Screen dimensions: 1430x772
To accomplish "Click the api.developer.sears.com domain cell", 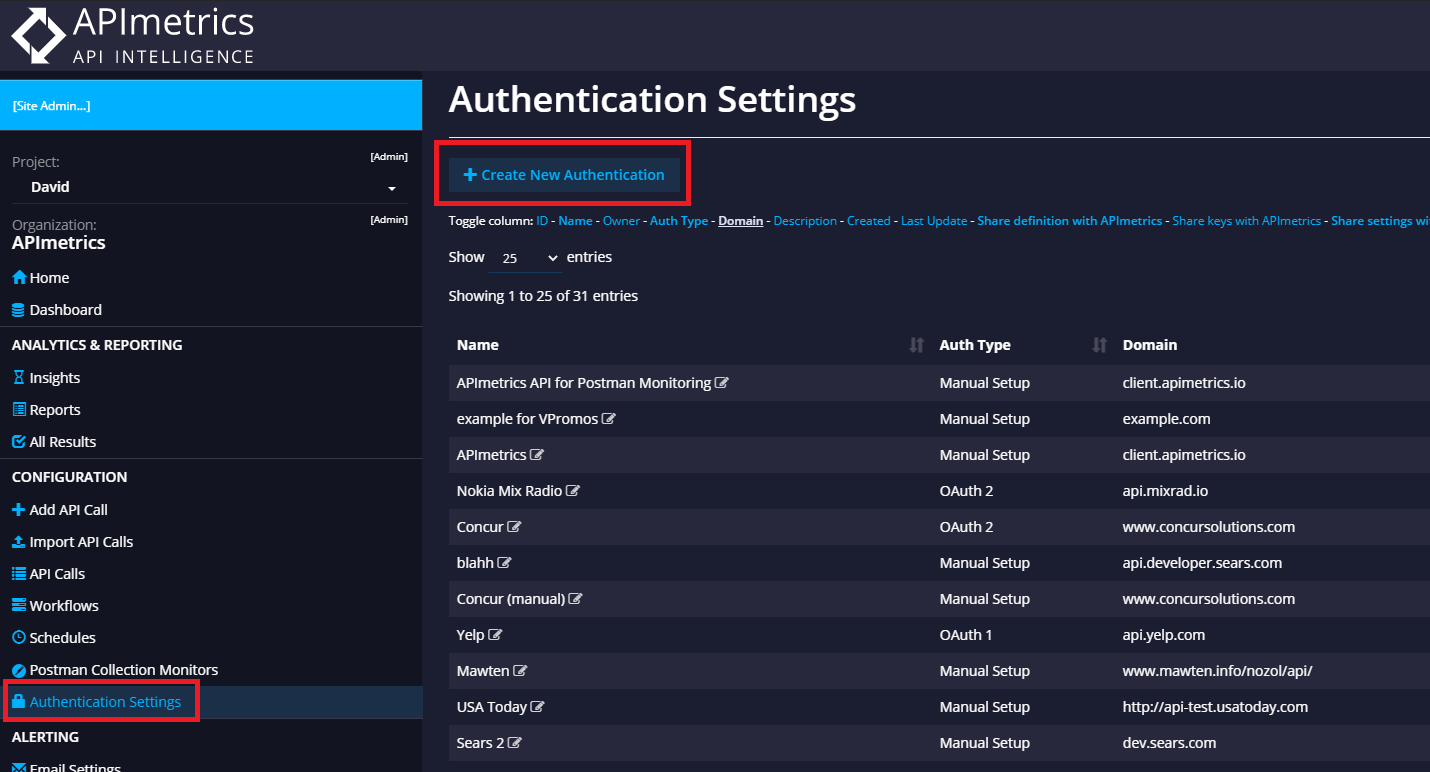I will coord(1203,563).
